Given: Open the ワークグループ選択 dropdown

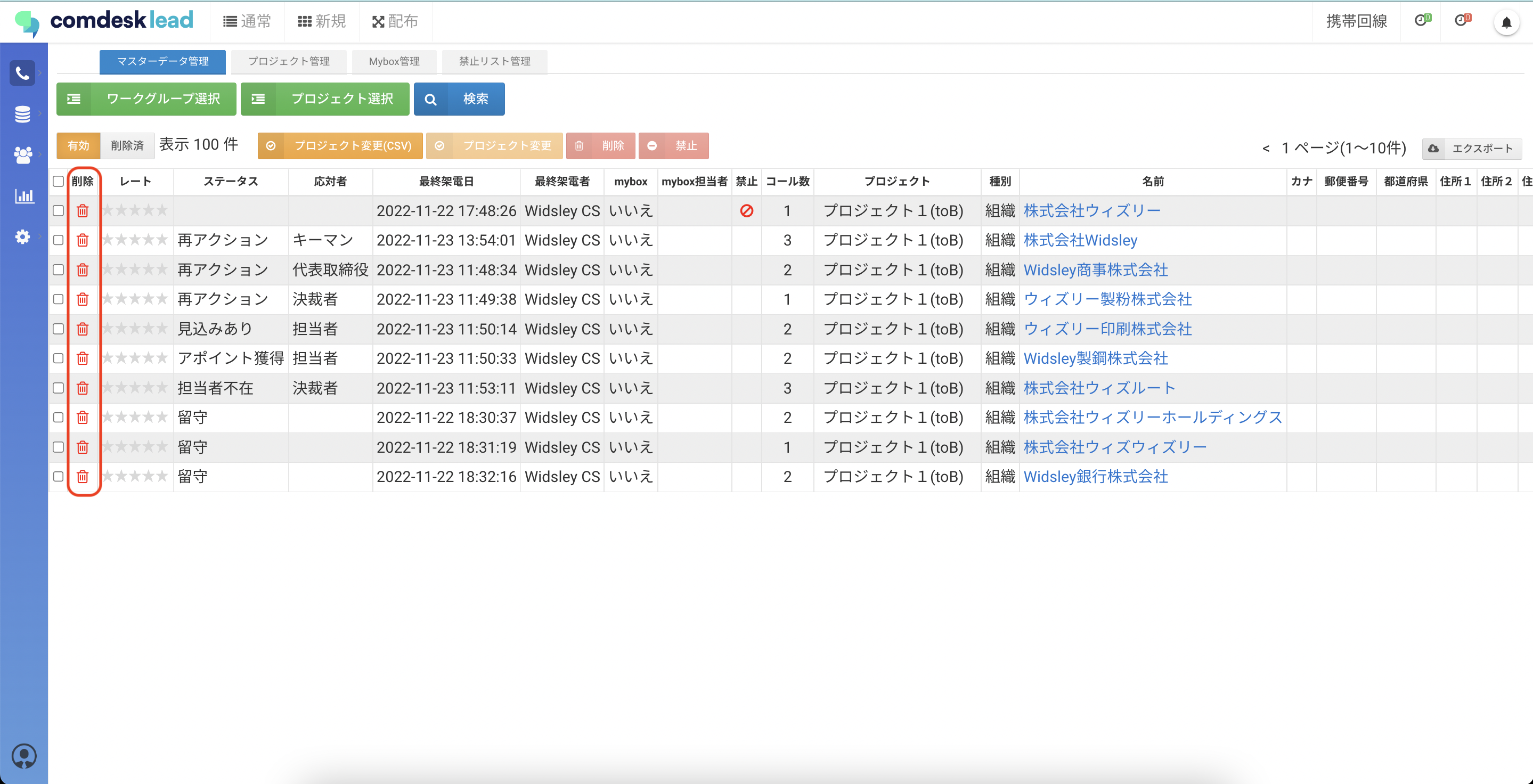Looking at the screenshot, I should pos(146,99).
